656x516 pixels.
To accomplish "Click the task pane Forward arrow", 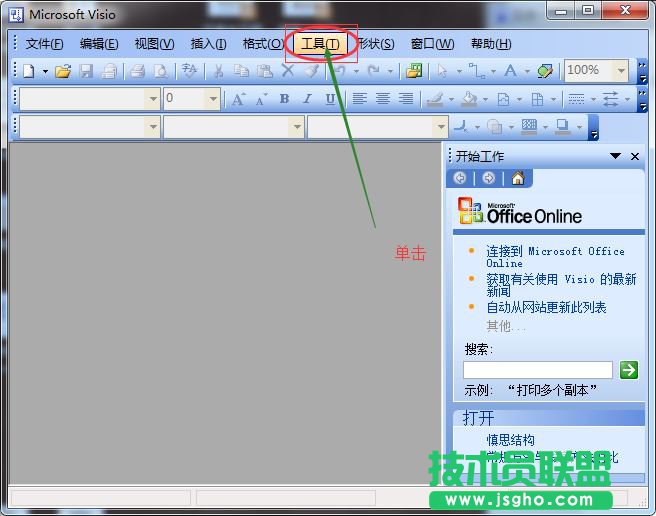I will [488, 178].
